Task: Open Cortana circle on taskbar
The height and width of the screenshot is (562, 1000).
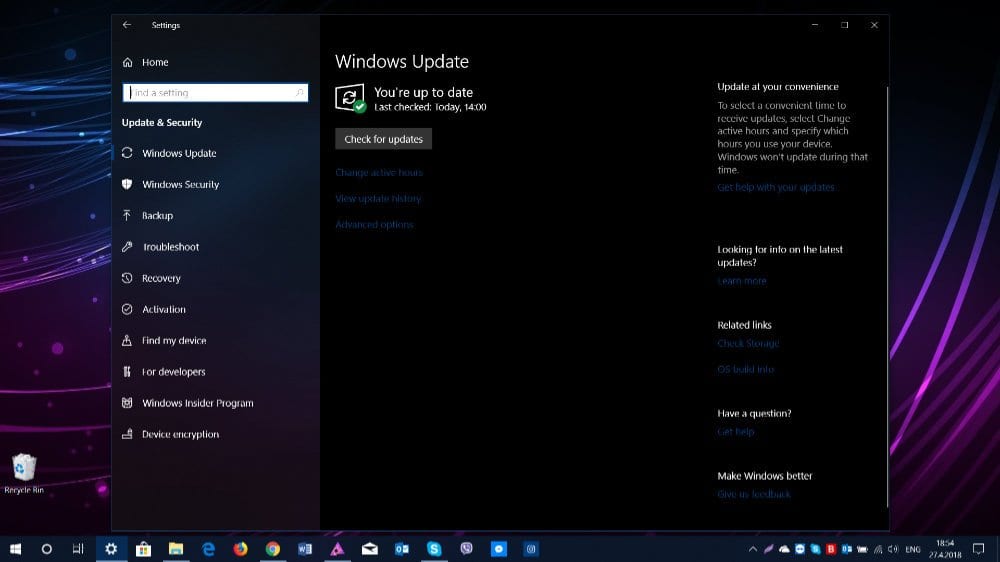Action: (x=47, y=549)
